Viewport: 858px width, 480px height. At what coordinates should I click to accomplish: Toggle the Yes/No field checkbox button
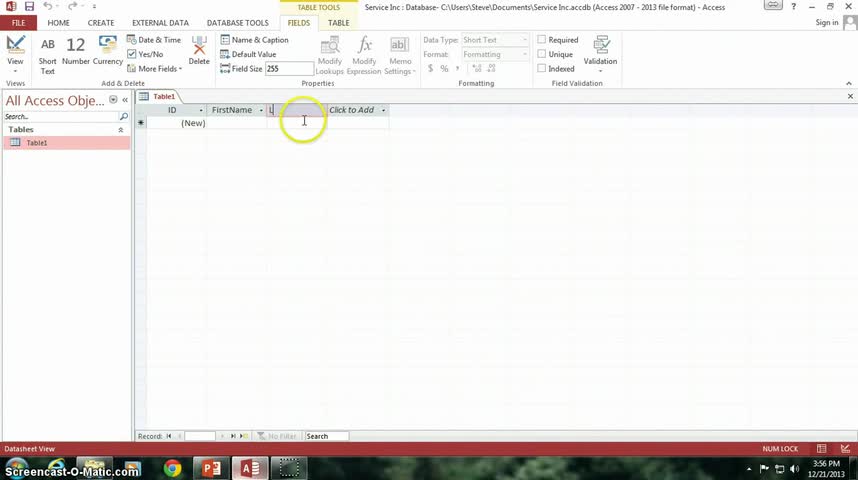click(145, 54)
